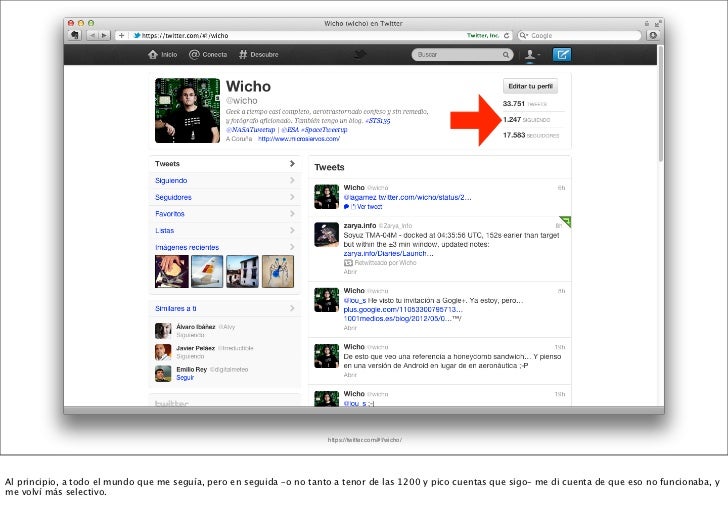Open the Descubre hashtag icon
Screen dimensions: 728x519
243,54
